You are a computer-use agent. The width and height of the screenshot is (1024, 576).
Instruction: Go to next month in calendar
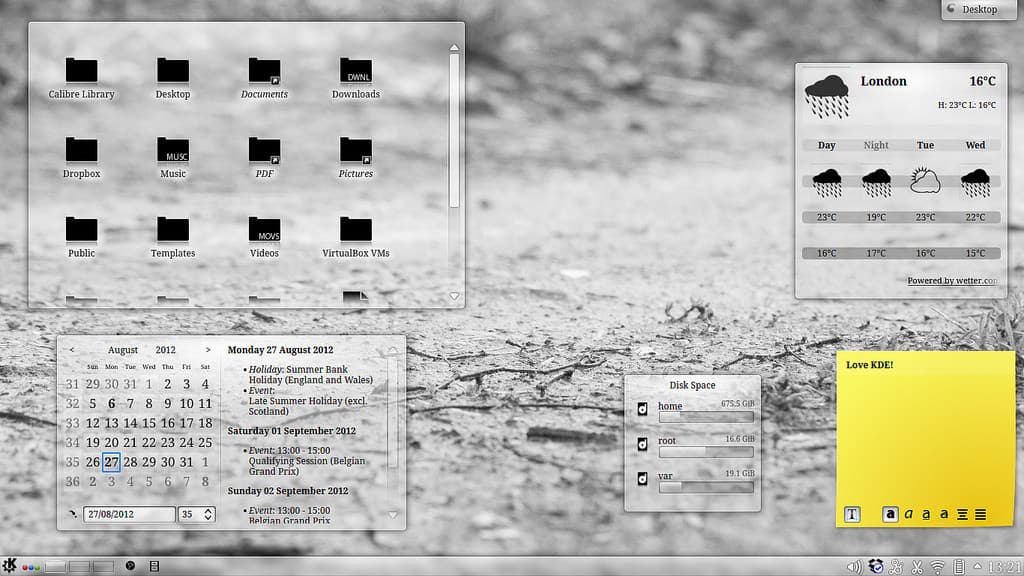208,350
